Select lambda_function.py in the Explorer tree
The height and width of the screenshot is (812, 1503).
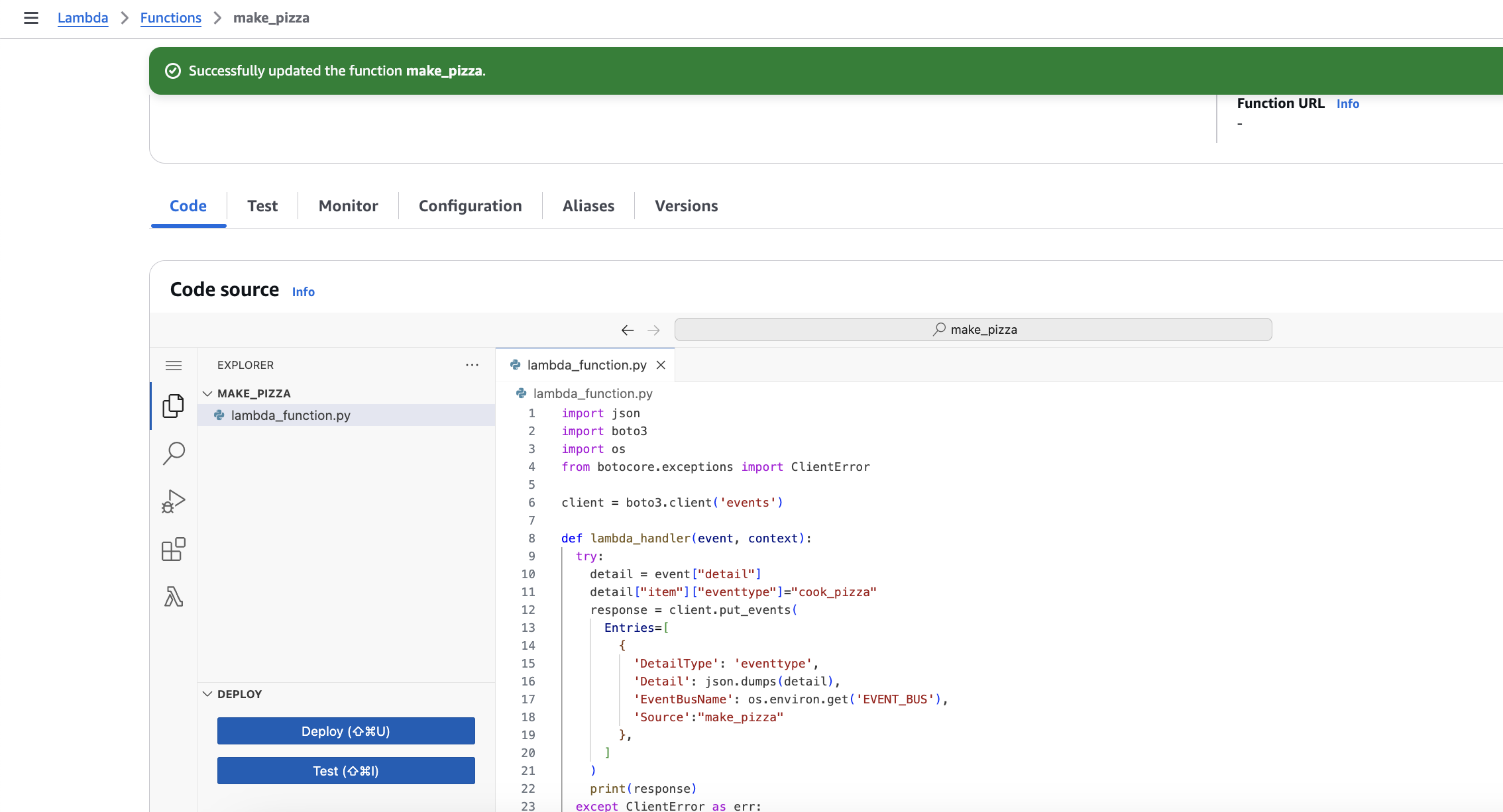(x=346, y=415)
